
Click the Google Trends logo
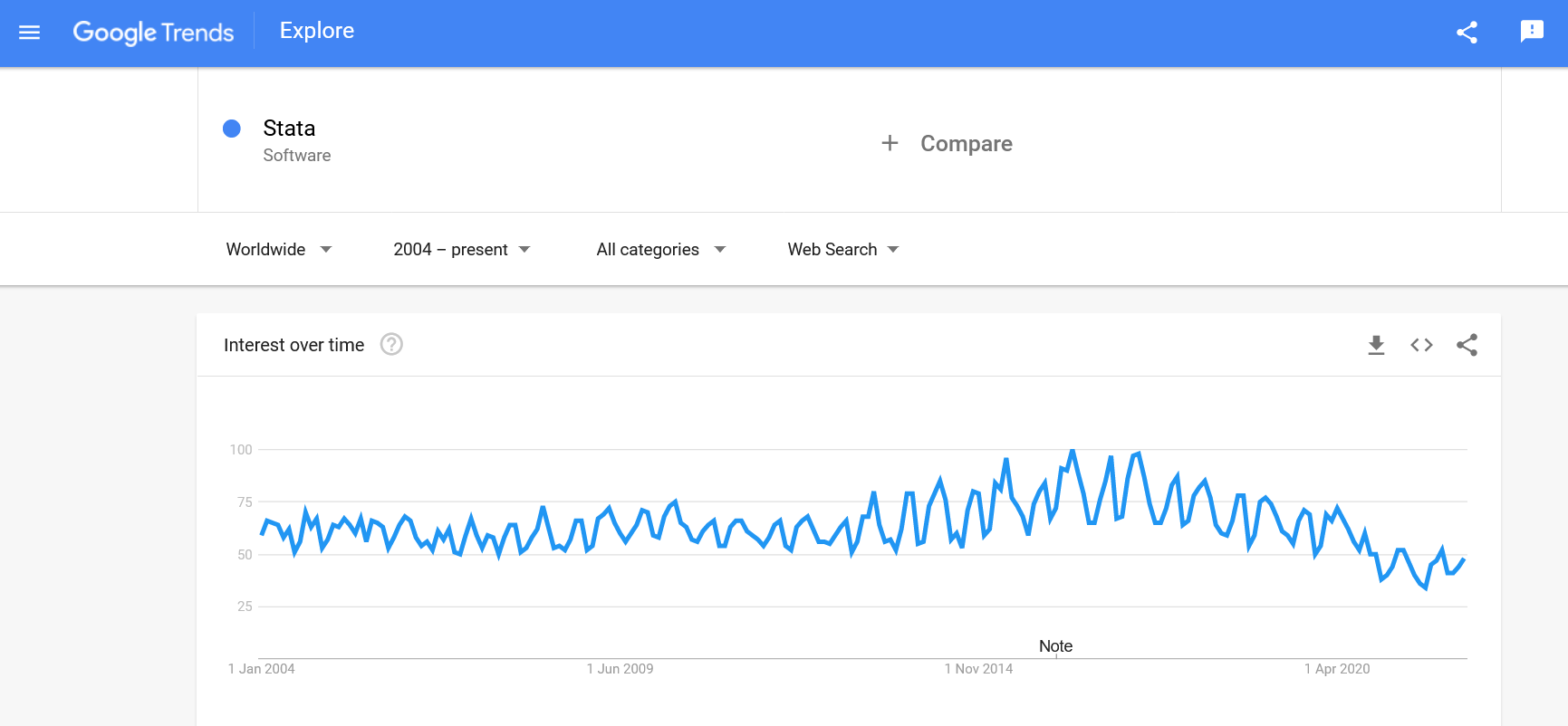point(153,33)
